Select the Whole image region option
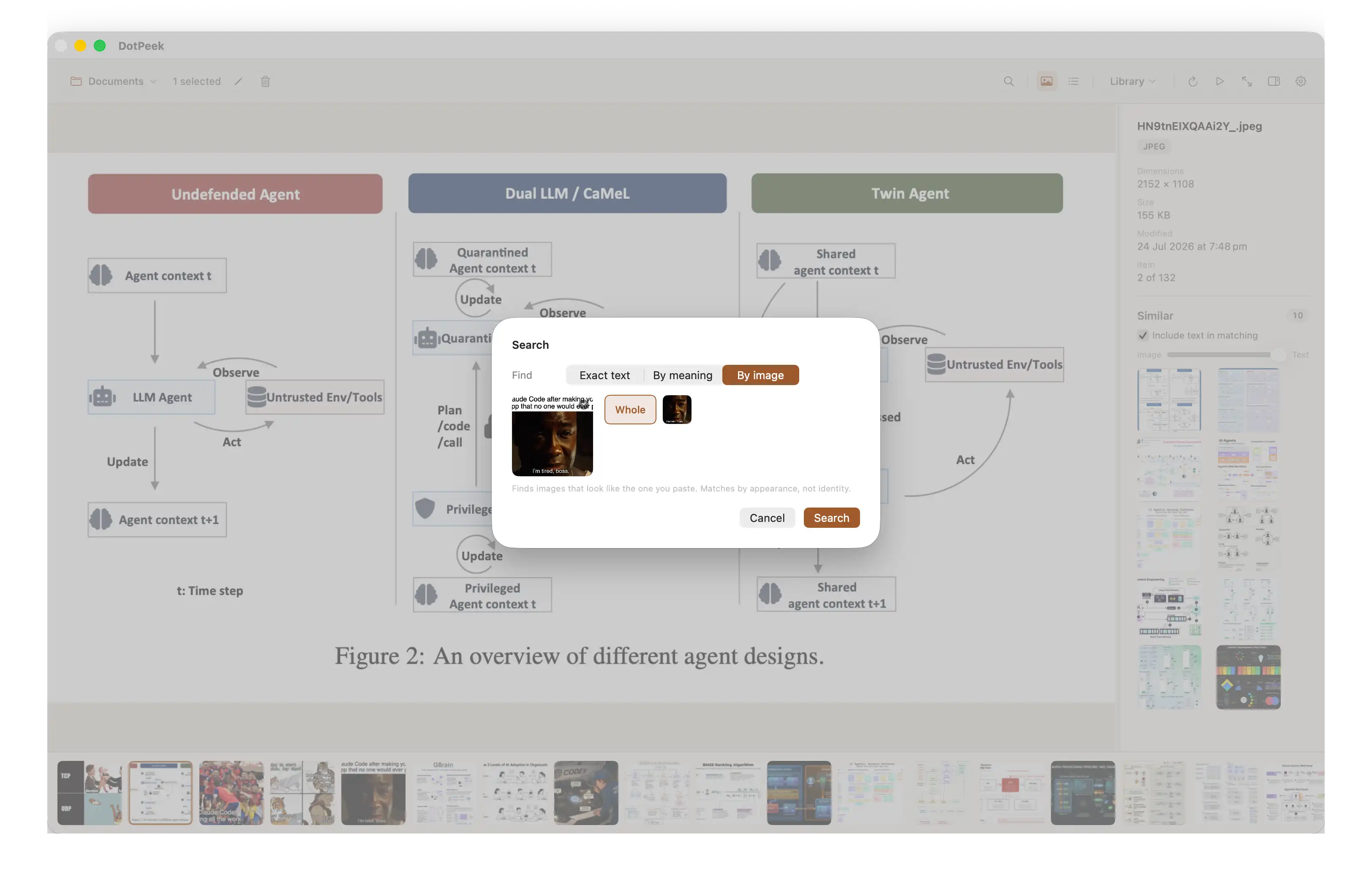Screen dimensions: 1372x896 (630, 410)
